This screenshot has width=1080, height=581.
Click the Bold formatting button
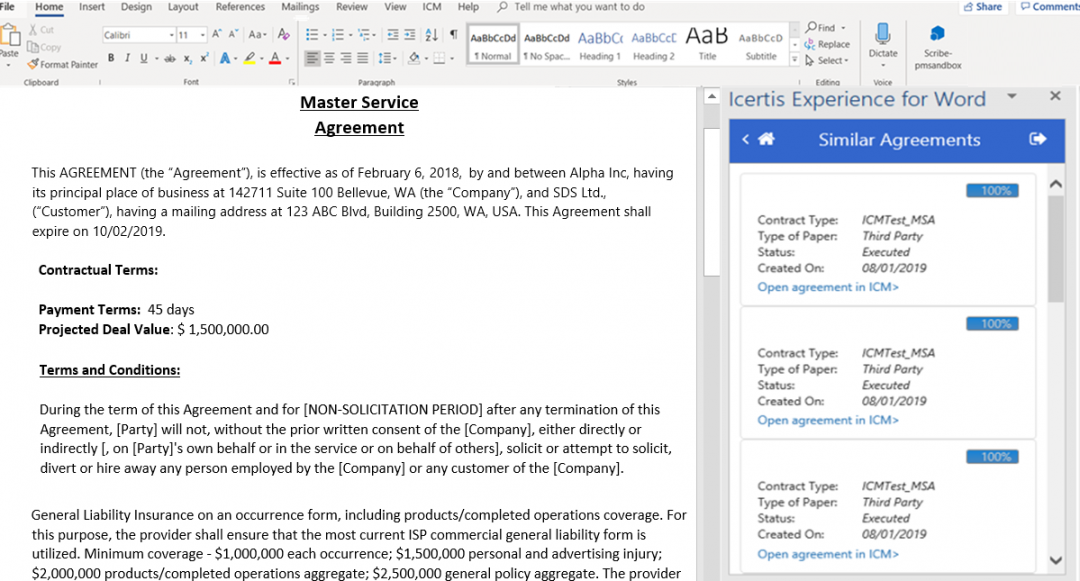coord(111,58)
